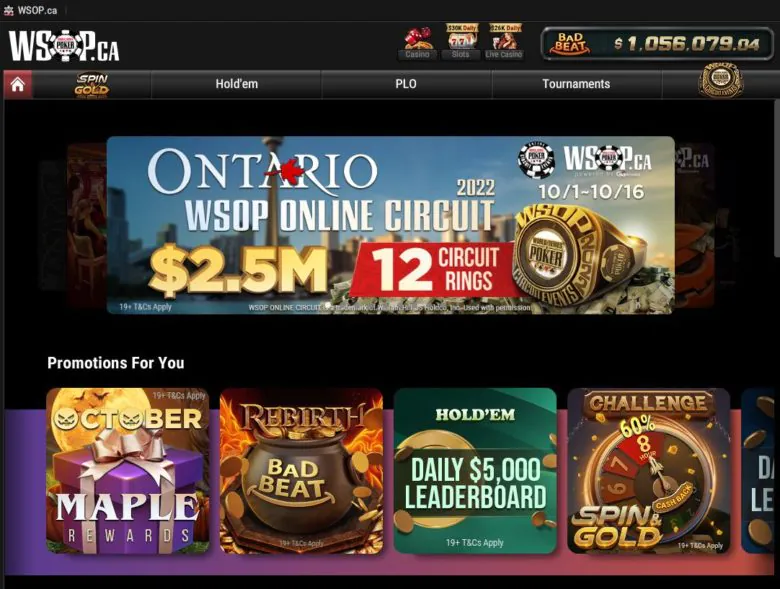Image resolution: width=780 pixels, height=589 pixels.
Task: Open the Slots 777 icon
Action: point(461,42)
